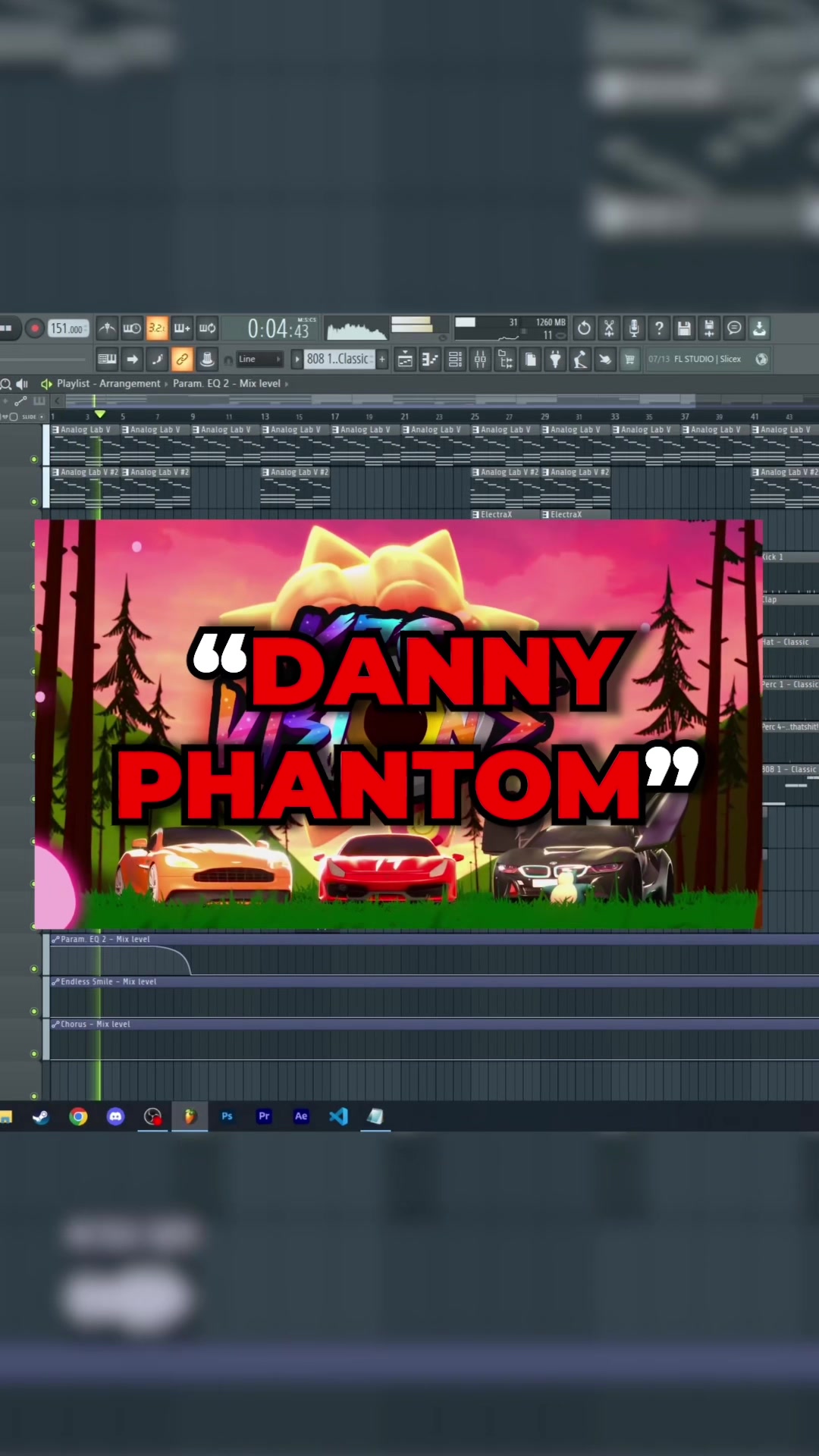The height and width of the screenshot is (1456, 819).
Task: Click the download arrow icon in toolbar
Action: [759, 328]
